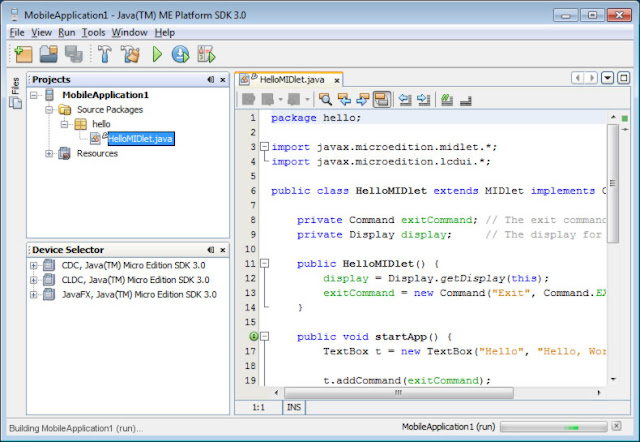640x442 pixels.
Task: Open the editor documents list dropdown
Action: coord(607,78)
